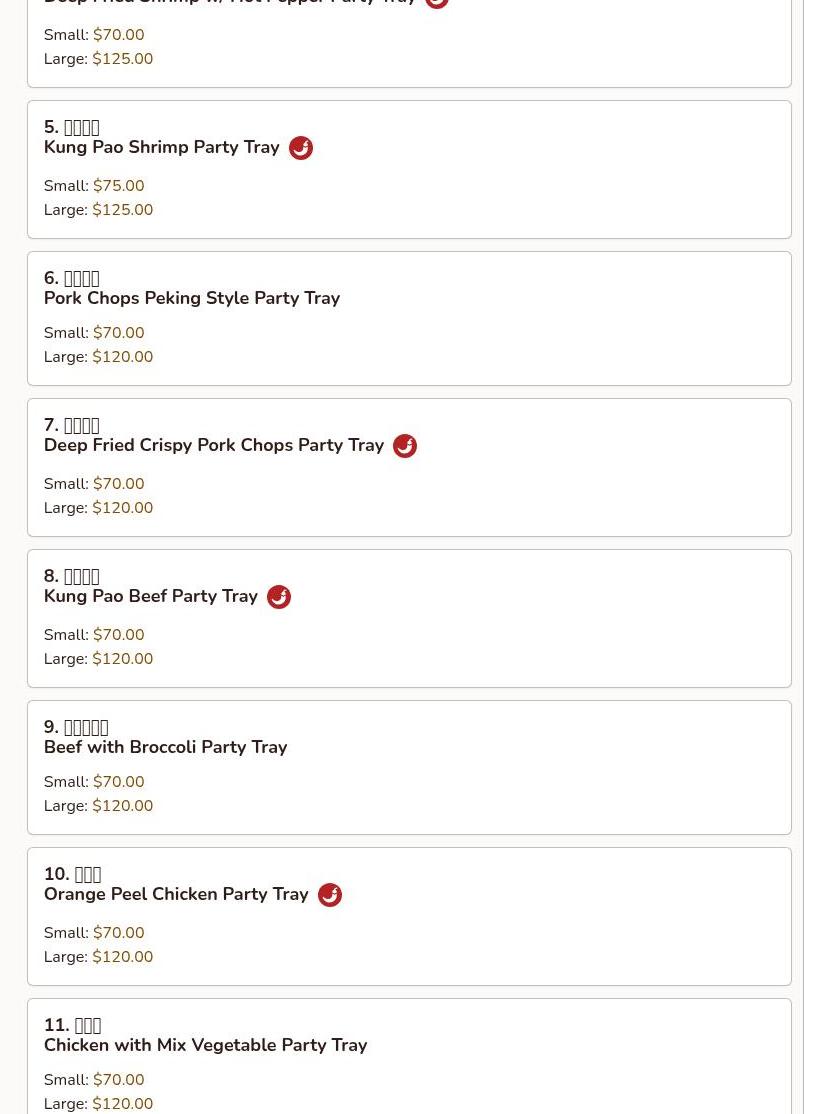824x1114 pixels.
Task: Select Orange Peel Chicken Party Tray
Action: (176, 894)
